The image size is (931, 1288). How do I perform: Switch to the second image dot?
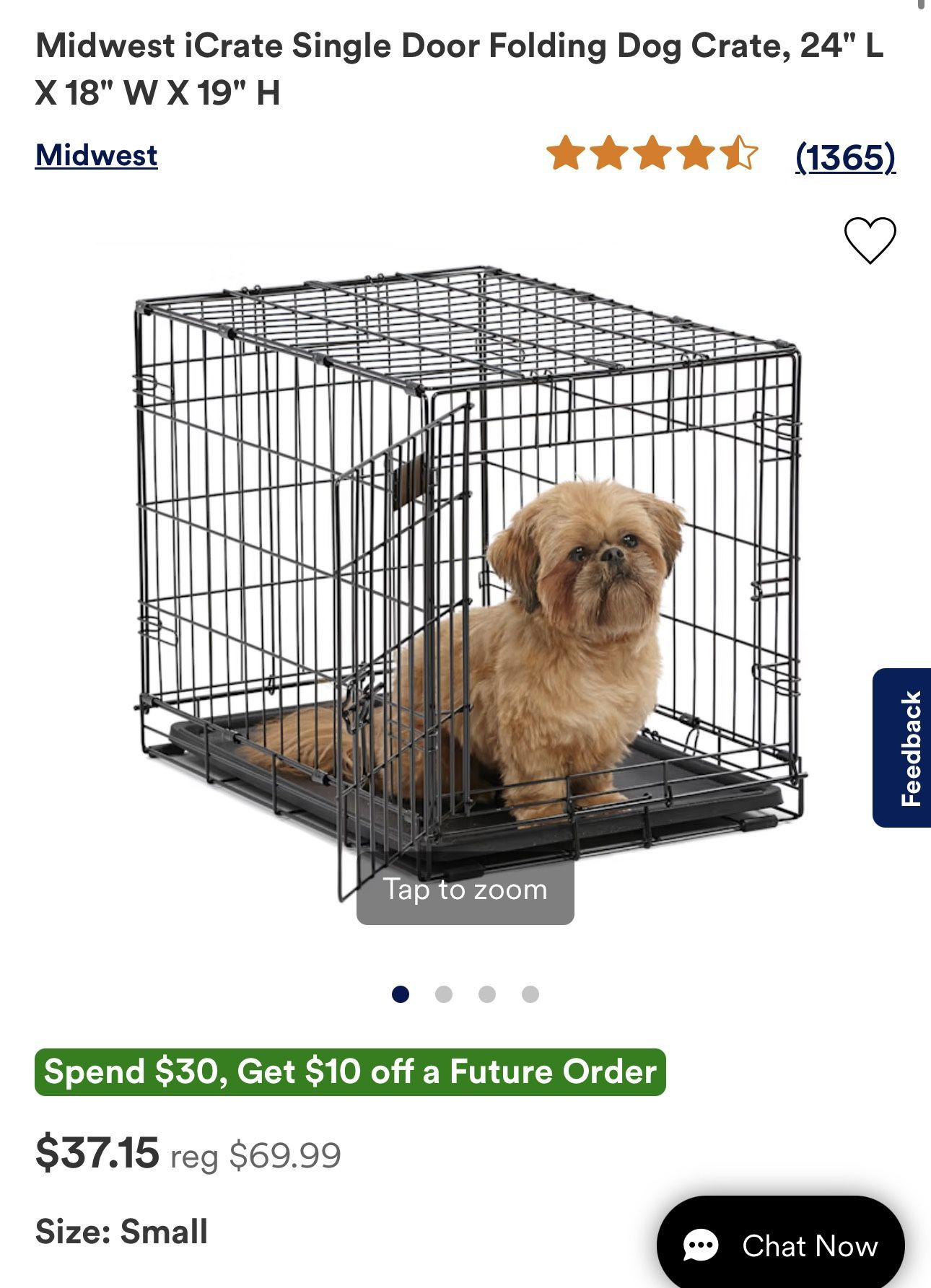[444, 994]
